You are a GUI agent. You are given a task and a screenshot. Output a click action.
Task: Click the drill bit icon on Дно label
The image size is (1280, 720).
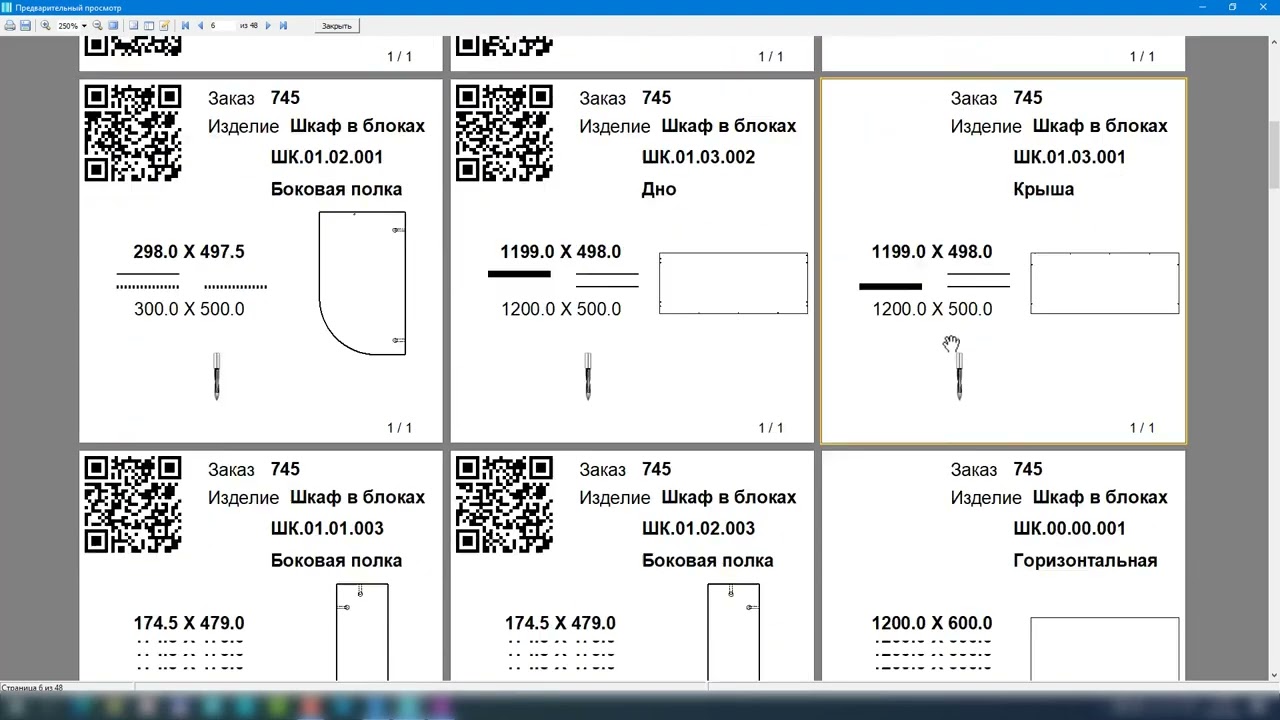pyautogui.click(x=588, y=376)
